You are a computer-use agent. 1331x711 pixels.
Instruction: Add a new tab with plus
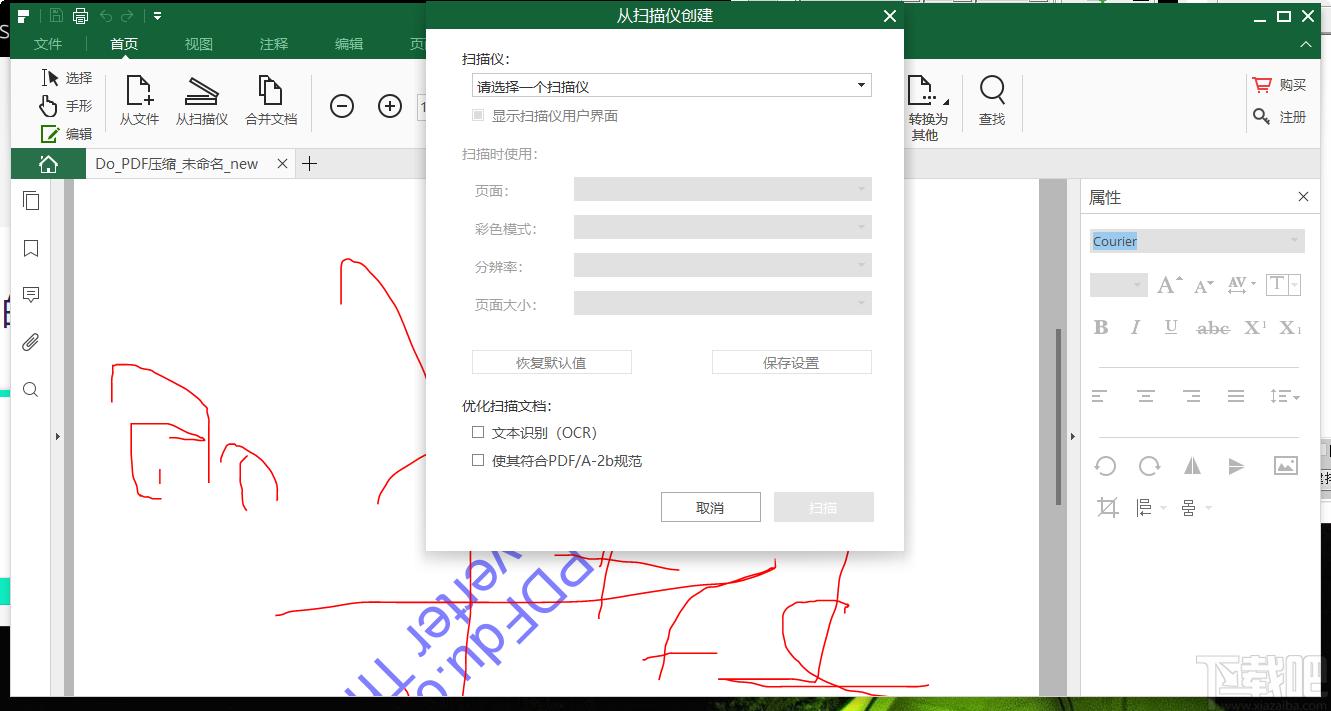click(x=310, y=164)
